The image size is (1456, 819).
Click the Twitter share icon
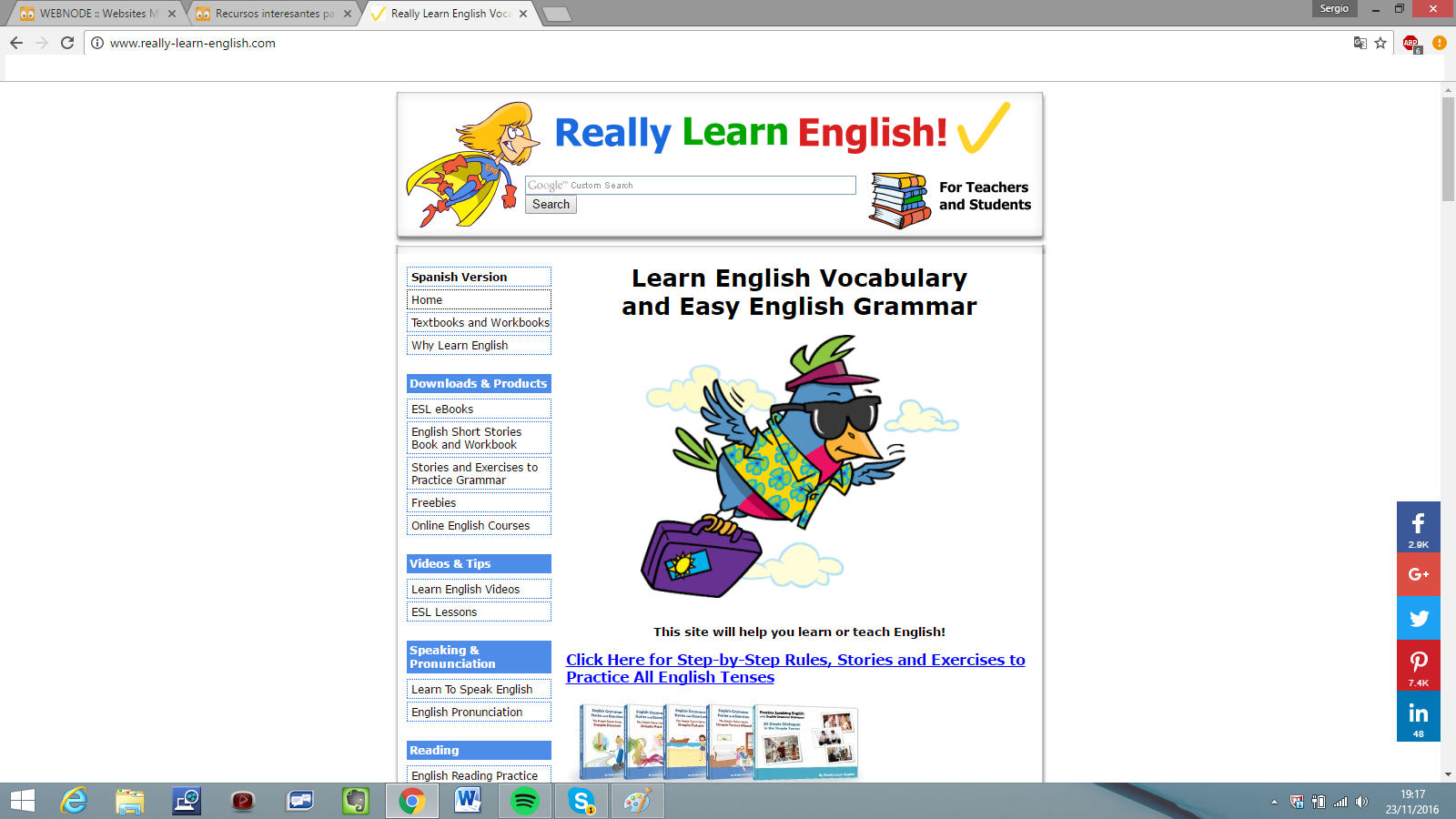(x=1418, y=619)
